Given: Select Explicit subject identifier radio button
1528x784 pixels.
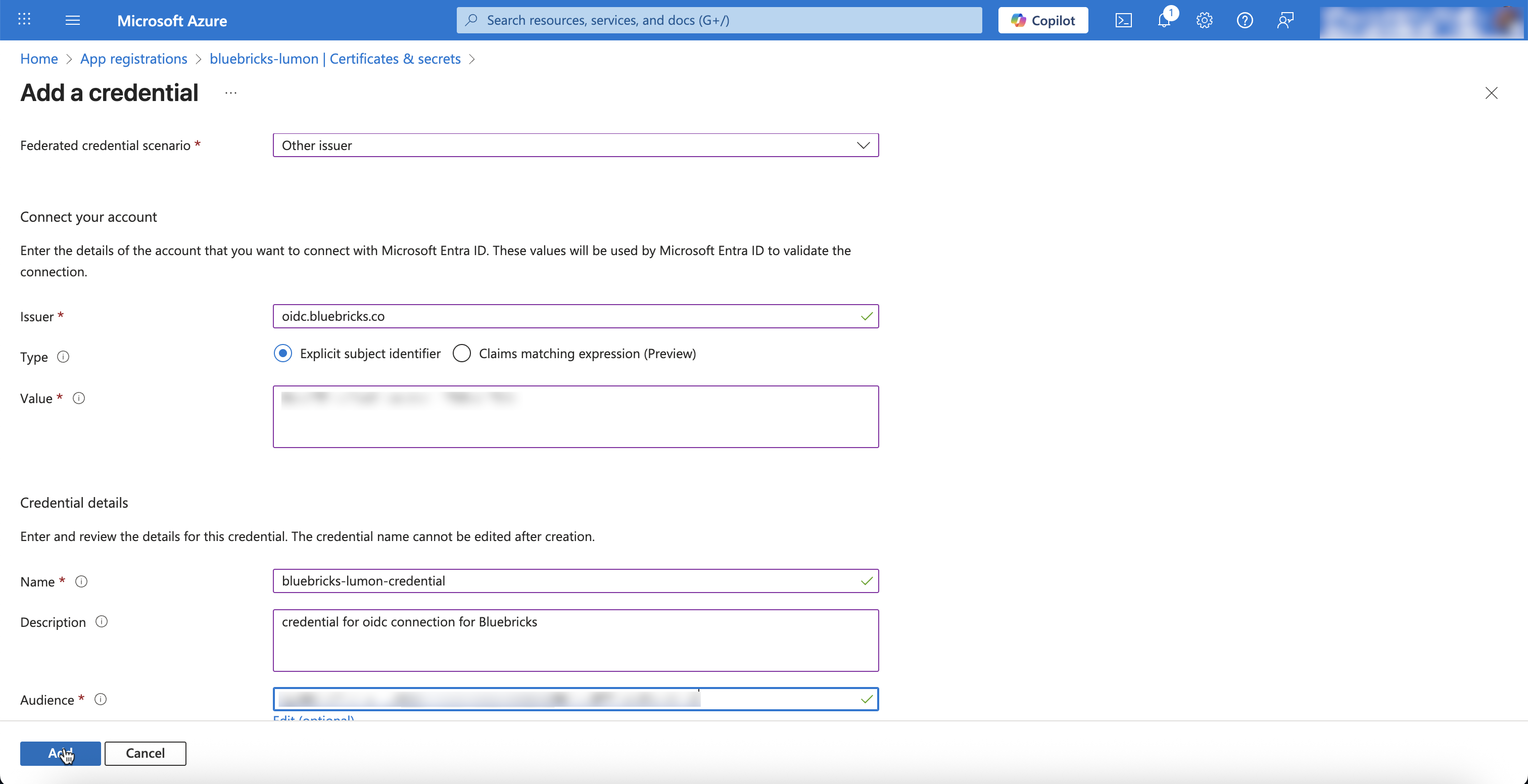Looking at the screenshot, I should point(283,354).
